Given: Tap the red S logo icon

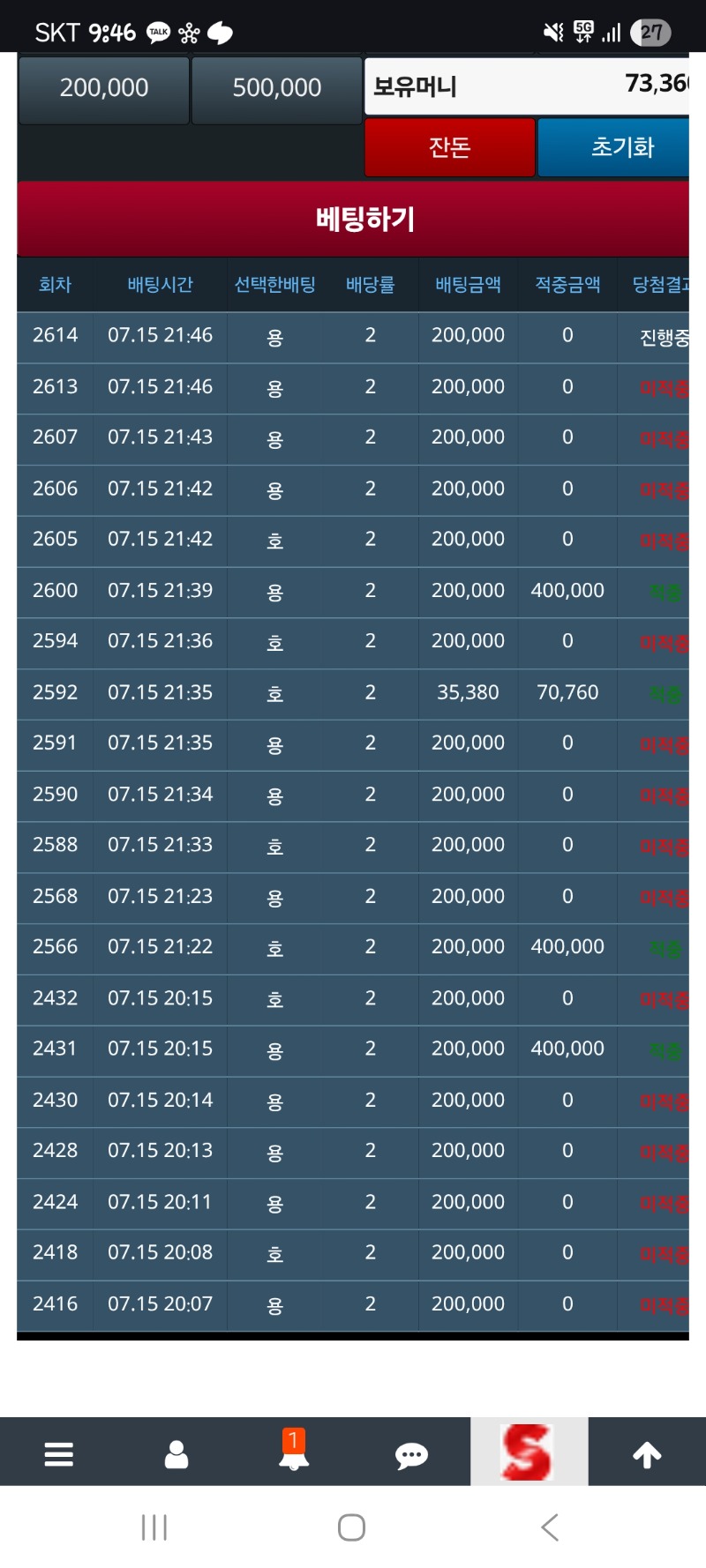Looking at the screenshot, I should pos(528,1452).
